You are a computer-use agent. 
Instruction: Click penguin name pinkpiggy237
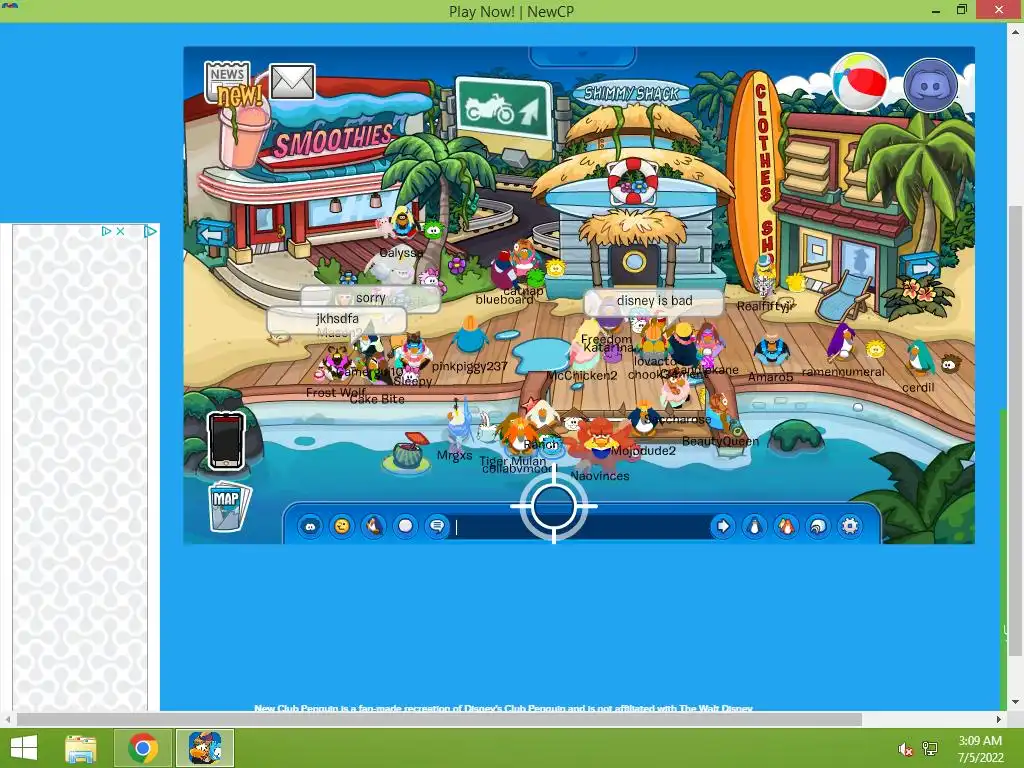[470, 366]
